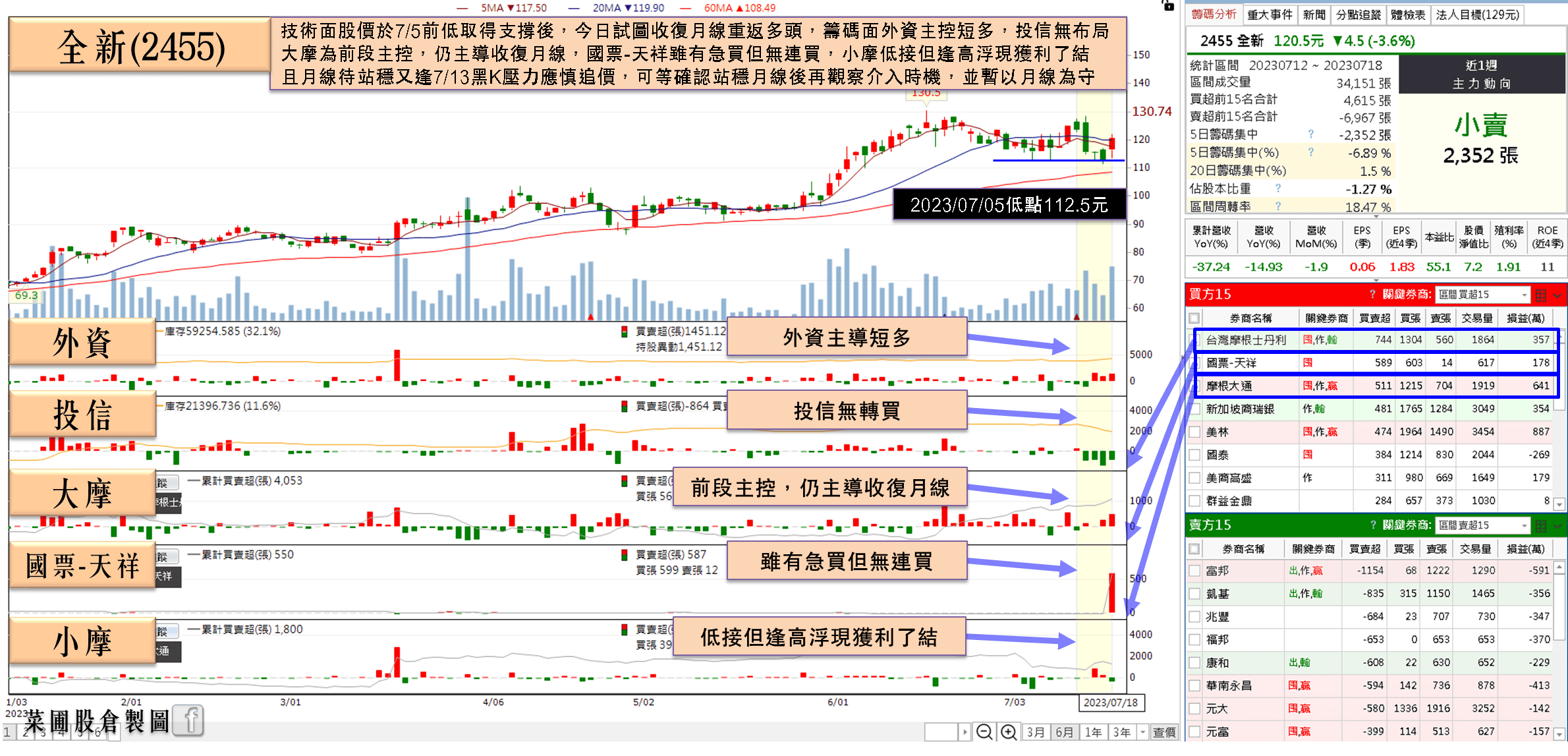
Task: Click the 2023/07/18 date marker on the axis
Action: pyautogui.click(x=1111, y=702)
